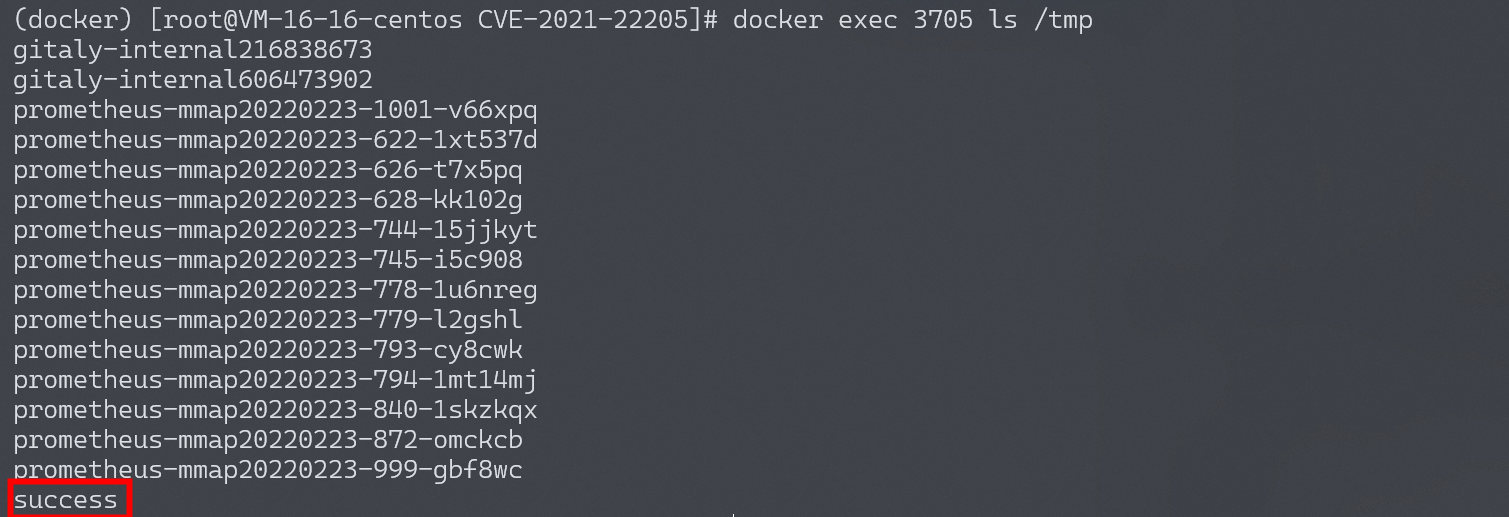
Task: Click the highlighted success file entry
Action: 66,500
